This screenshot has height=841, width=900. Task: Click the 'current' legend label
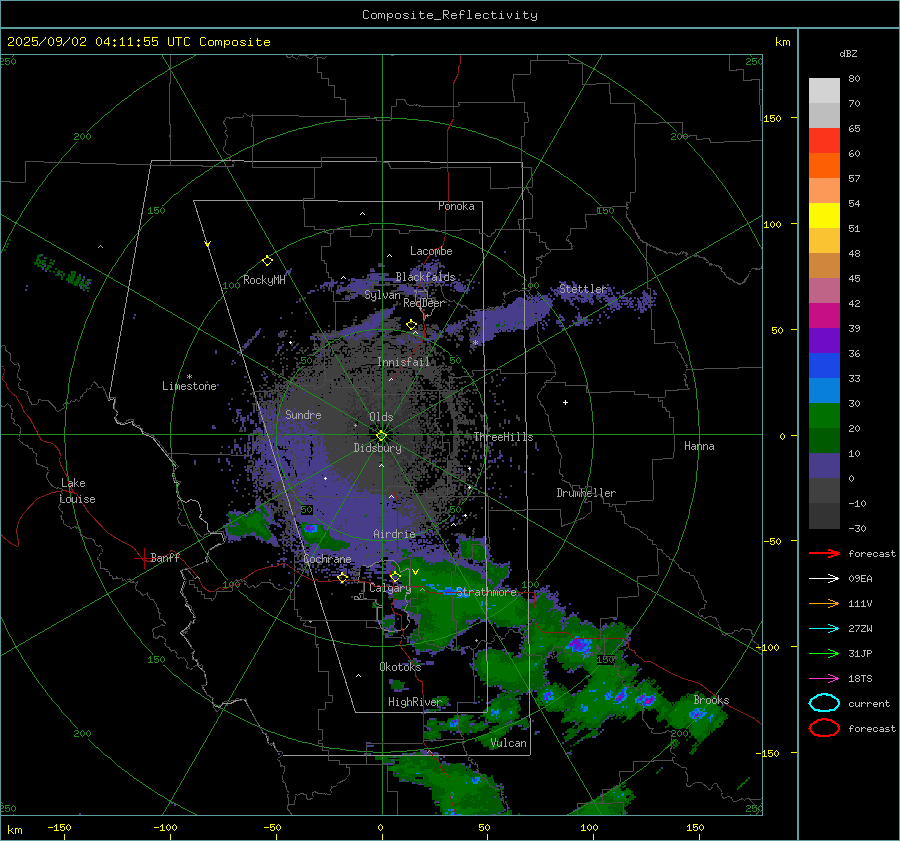[869, 703]
